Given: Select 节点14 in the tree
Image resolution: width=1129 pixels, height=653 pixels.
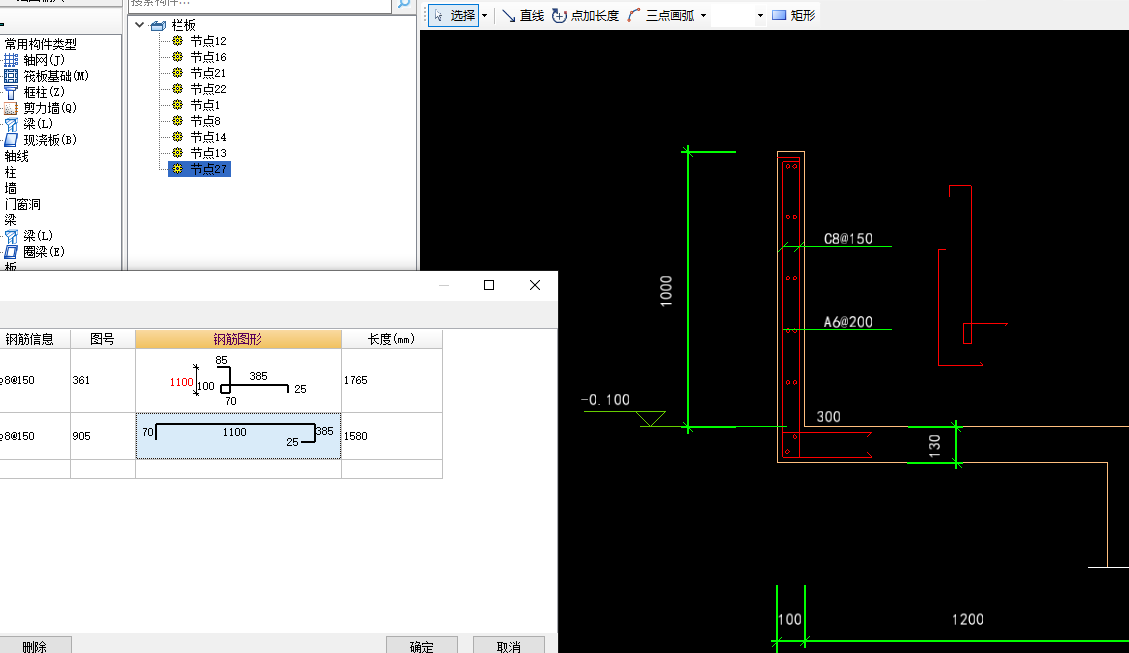Looking at the screenshot, I should 208,137.
